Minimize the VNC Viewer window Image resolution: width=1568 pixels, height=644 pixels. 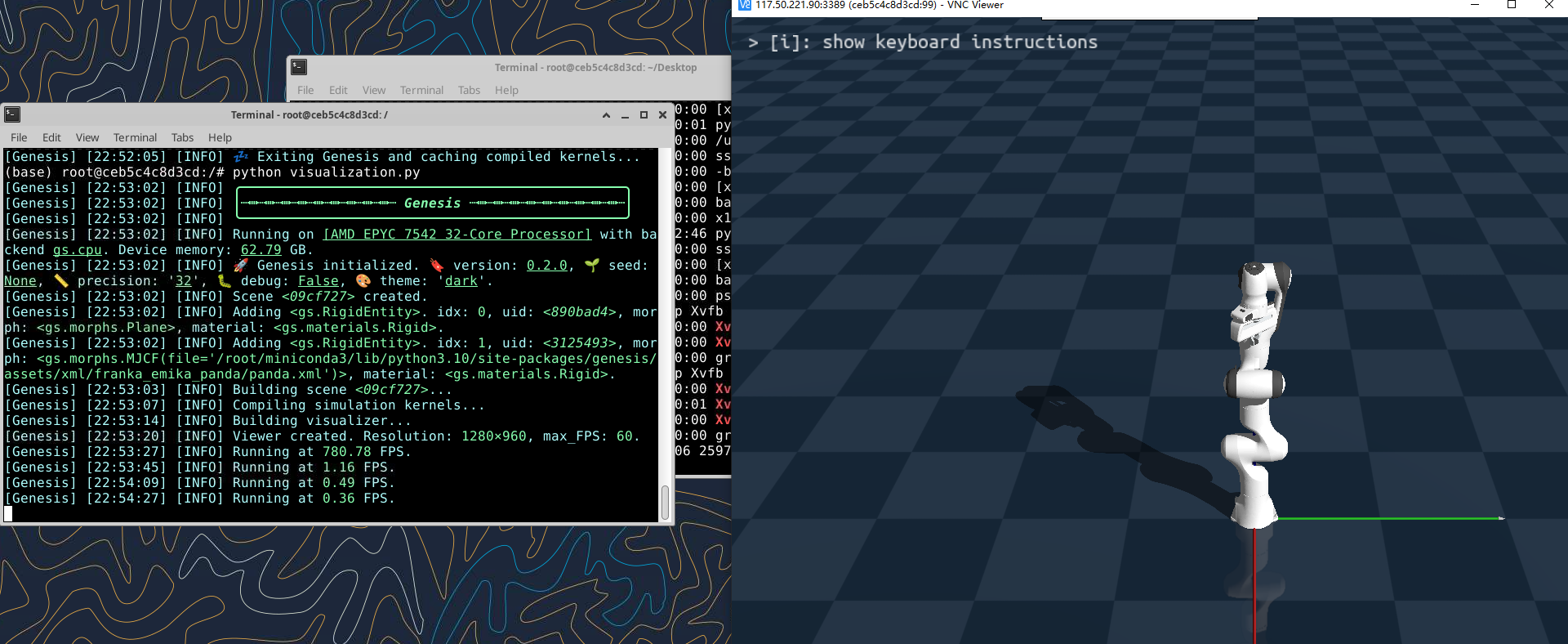coord(1475,5)
